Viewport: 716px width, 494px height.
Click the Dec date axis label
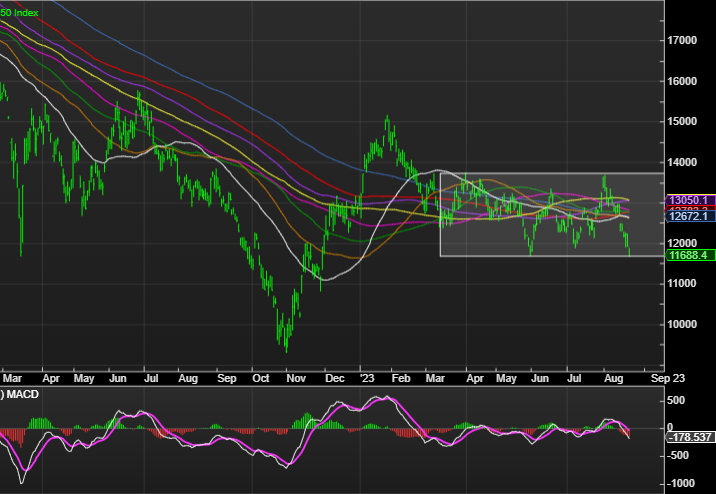coord(335,378)
